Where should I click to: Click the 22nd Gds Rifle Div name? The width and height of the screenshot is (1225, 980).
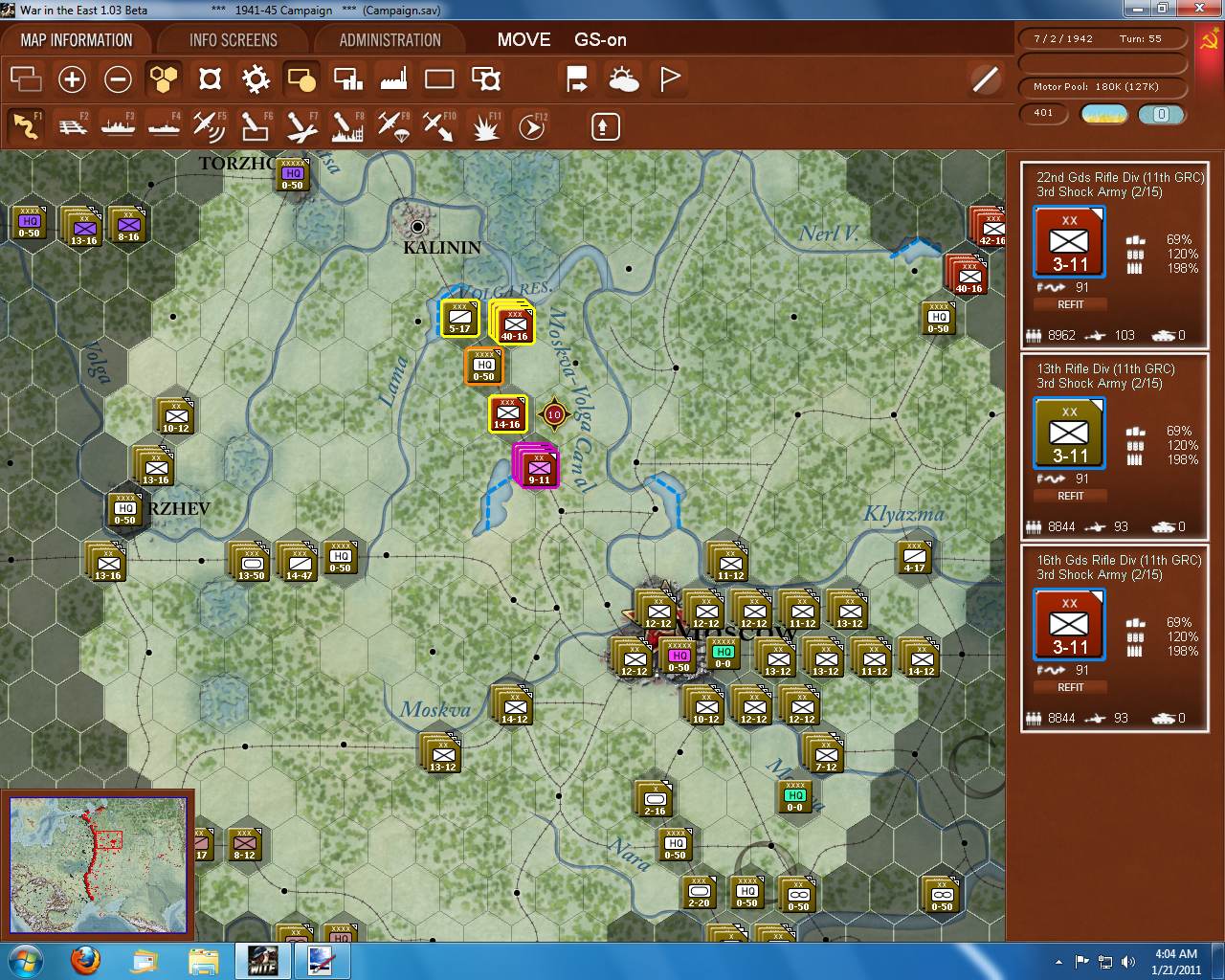(x=1120, y=177)
